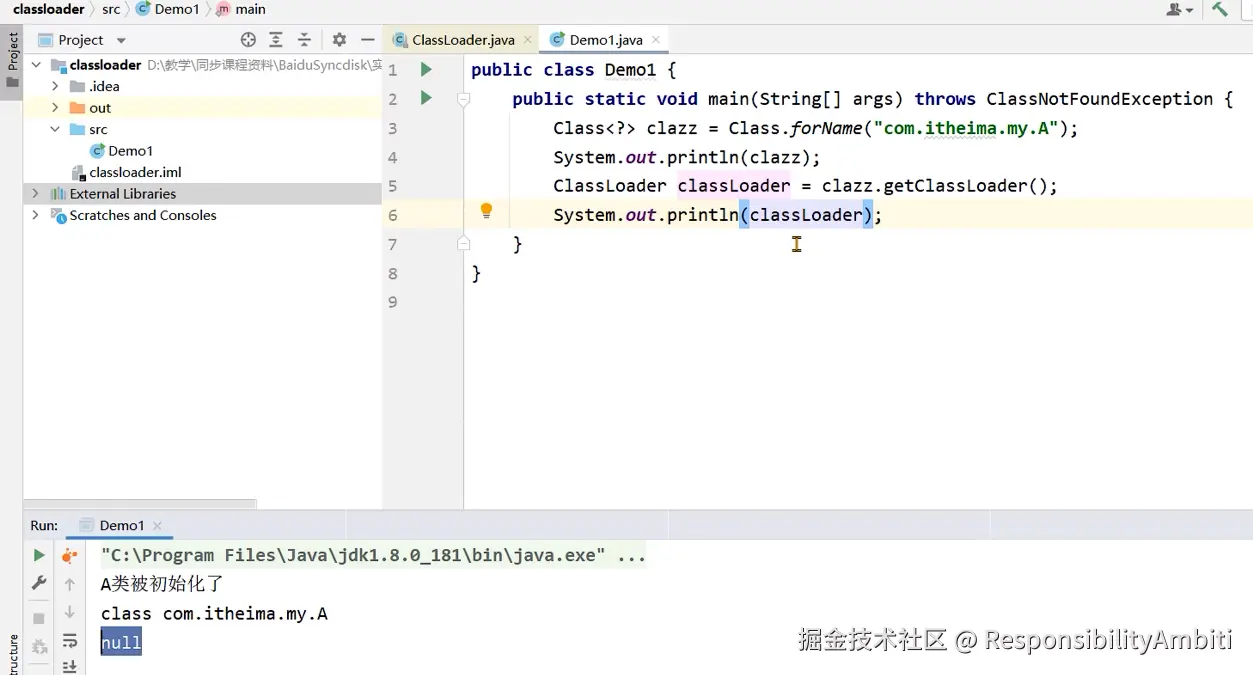Expand External Libraries node
Image resolution: width=1253 pixels, height=675 pixels.
point(36,193)
